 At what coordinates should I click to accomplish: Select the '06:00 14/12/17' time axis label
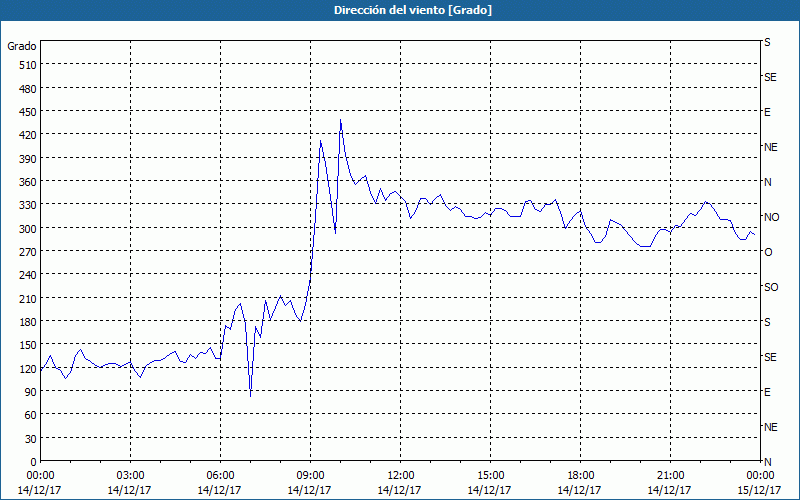point(220,483)
